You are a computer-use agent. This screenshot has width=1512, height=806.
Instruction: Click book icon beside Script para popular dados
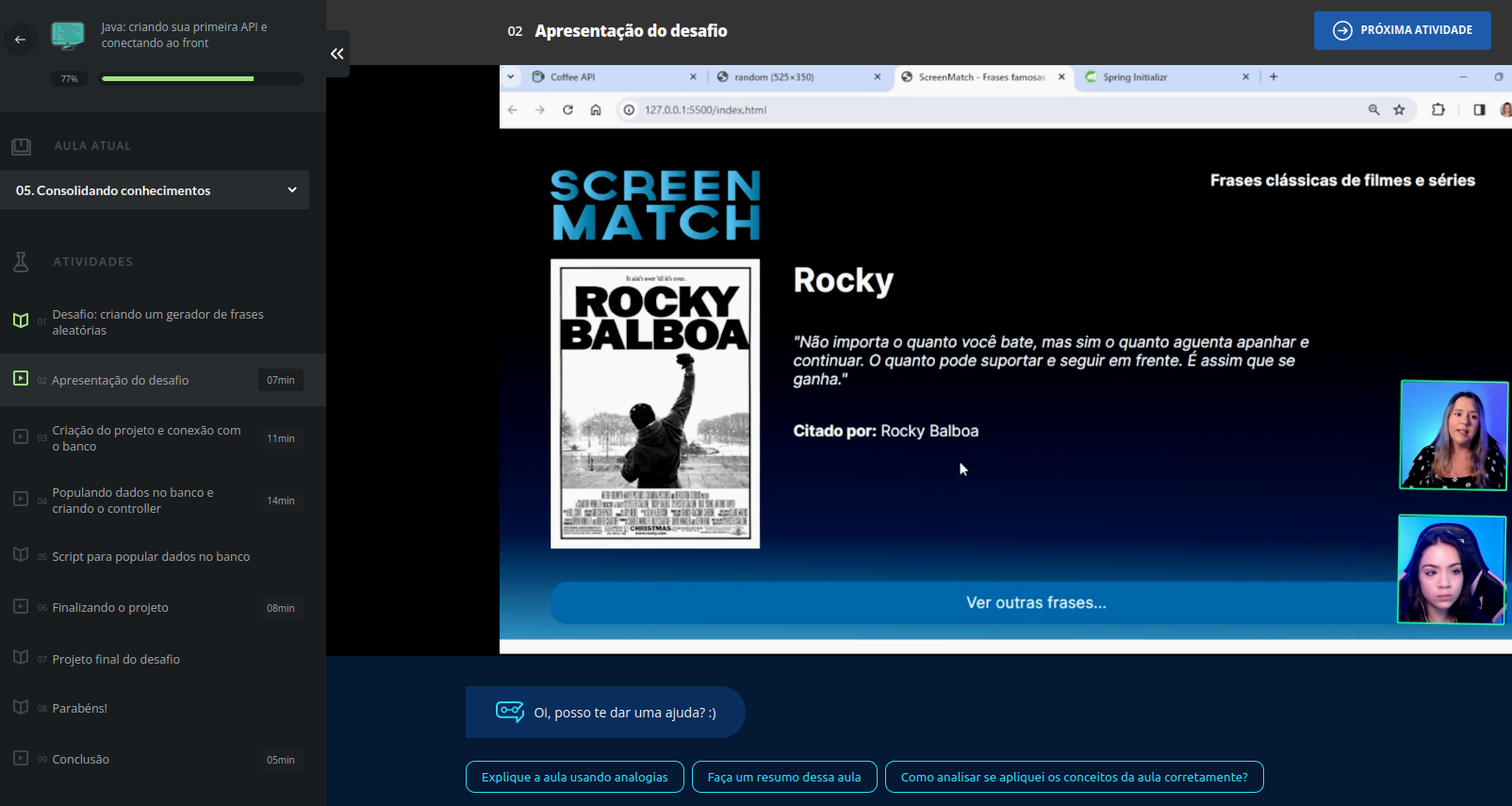[x=21, y=554]
